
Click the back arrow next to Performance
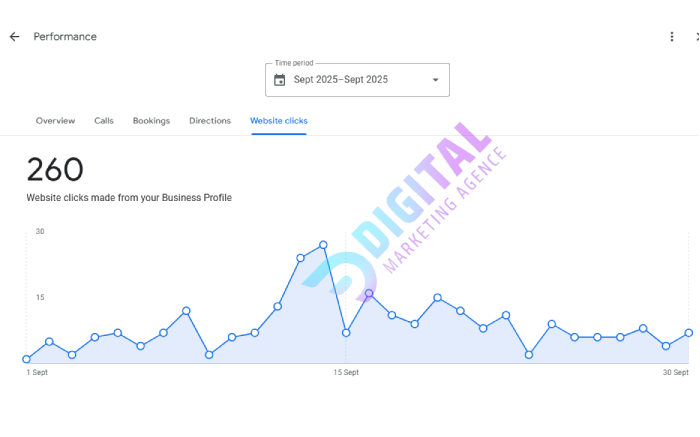tap(14, 37)
